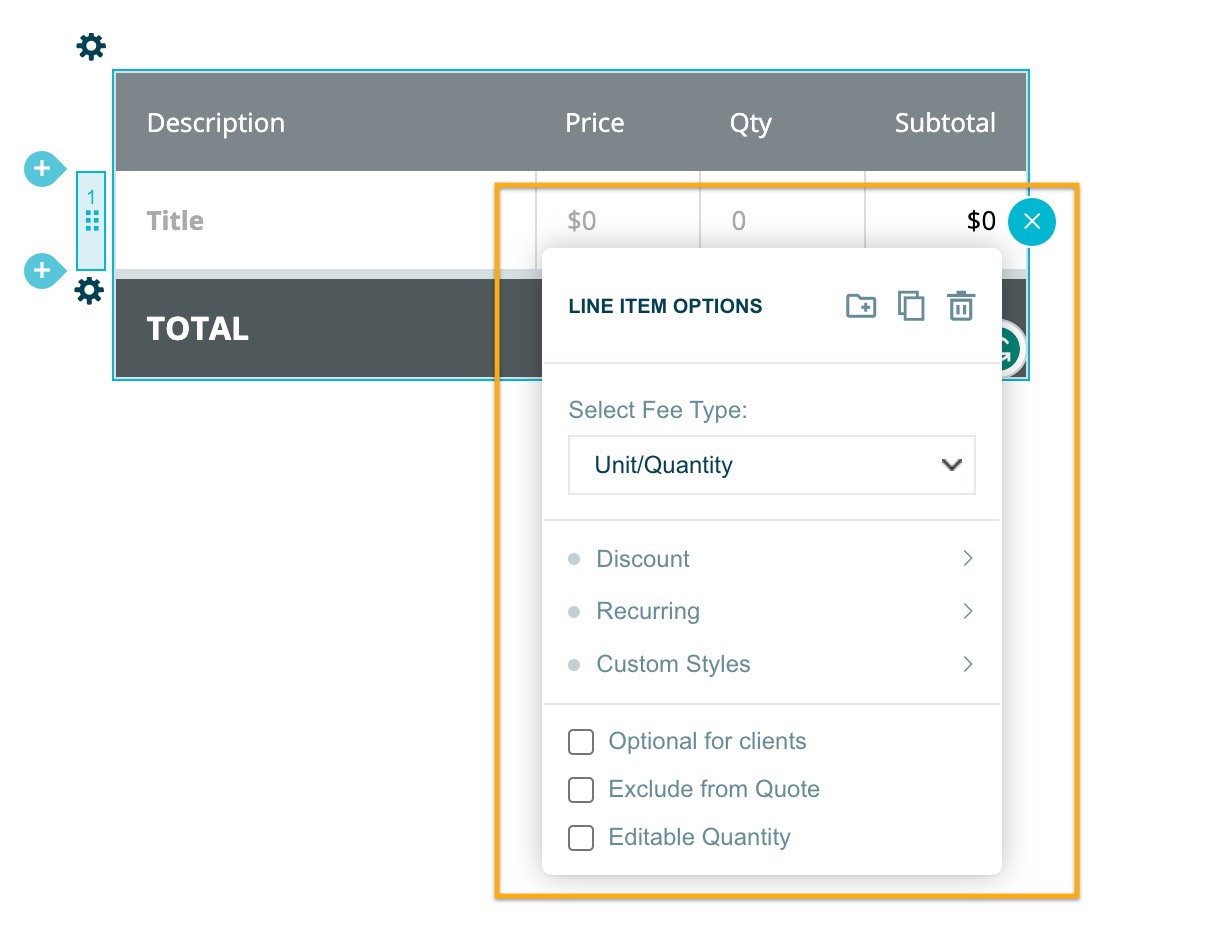Save the line item to the library folder
This screenshot has width=1226, height=930.
861,306
